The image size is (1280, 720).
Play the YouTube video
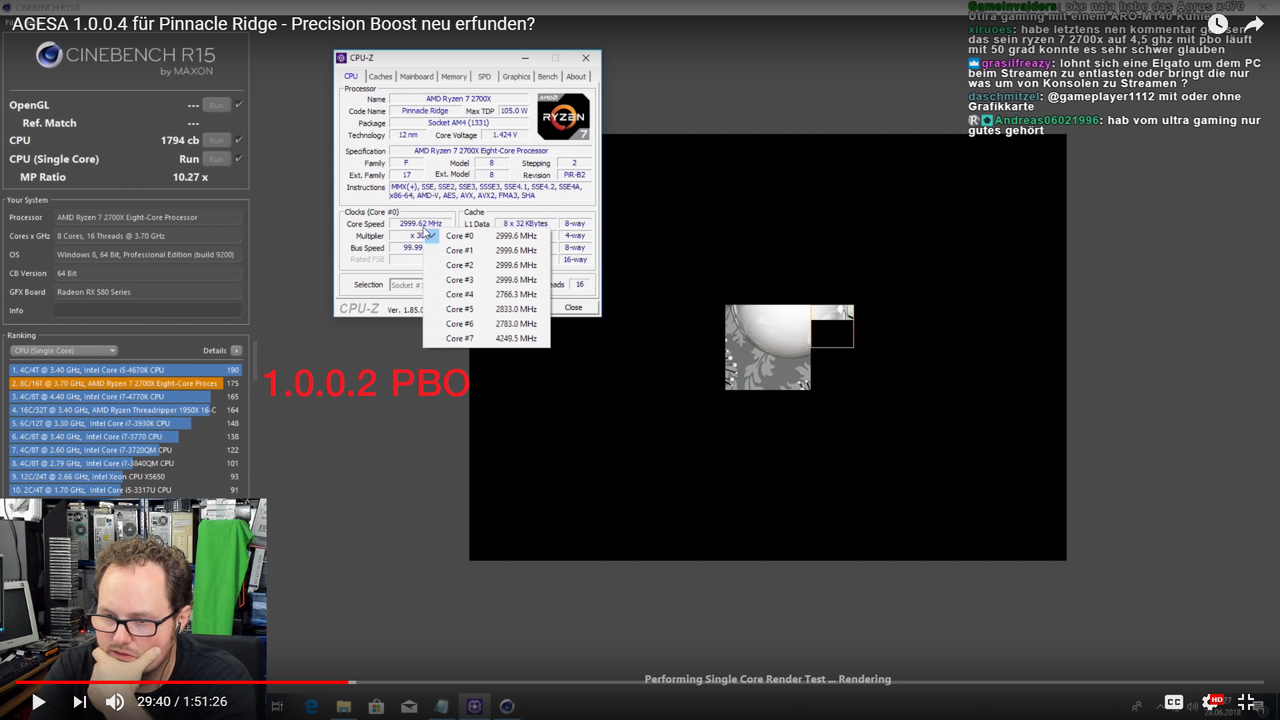(38, 702)
